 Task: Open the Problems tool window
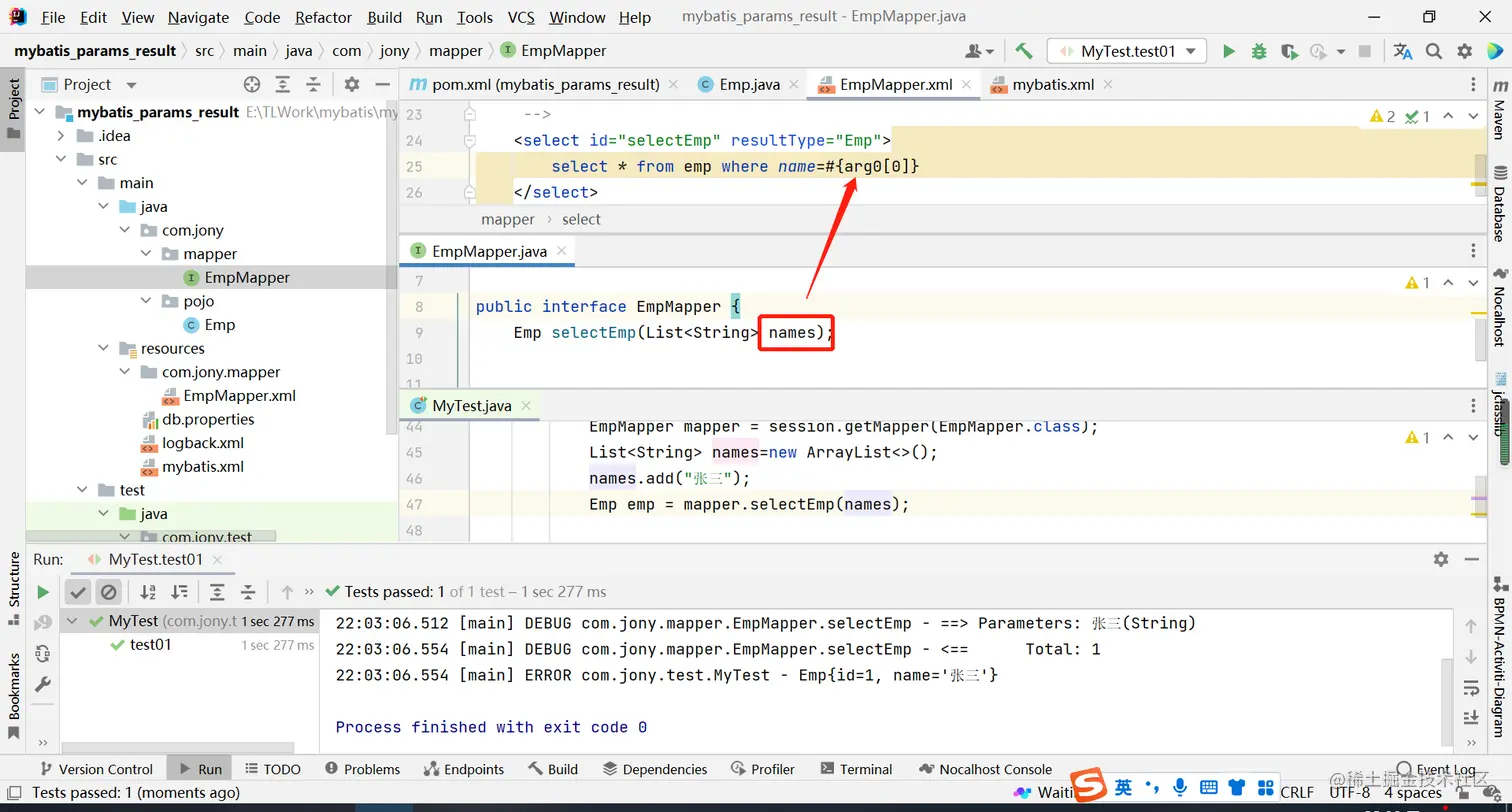pos(362,769)
